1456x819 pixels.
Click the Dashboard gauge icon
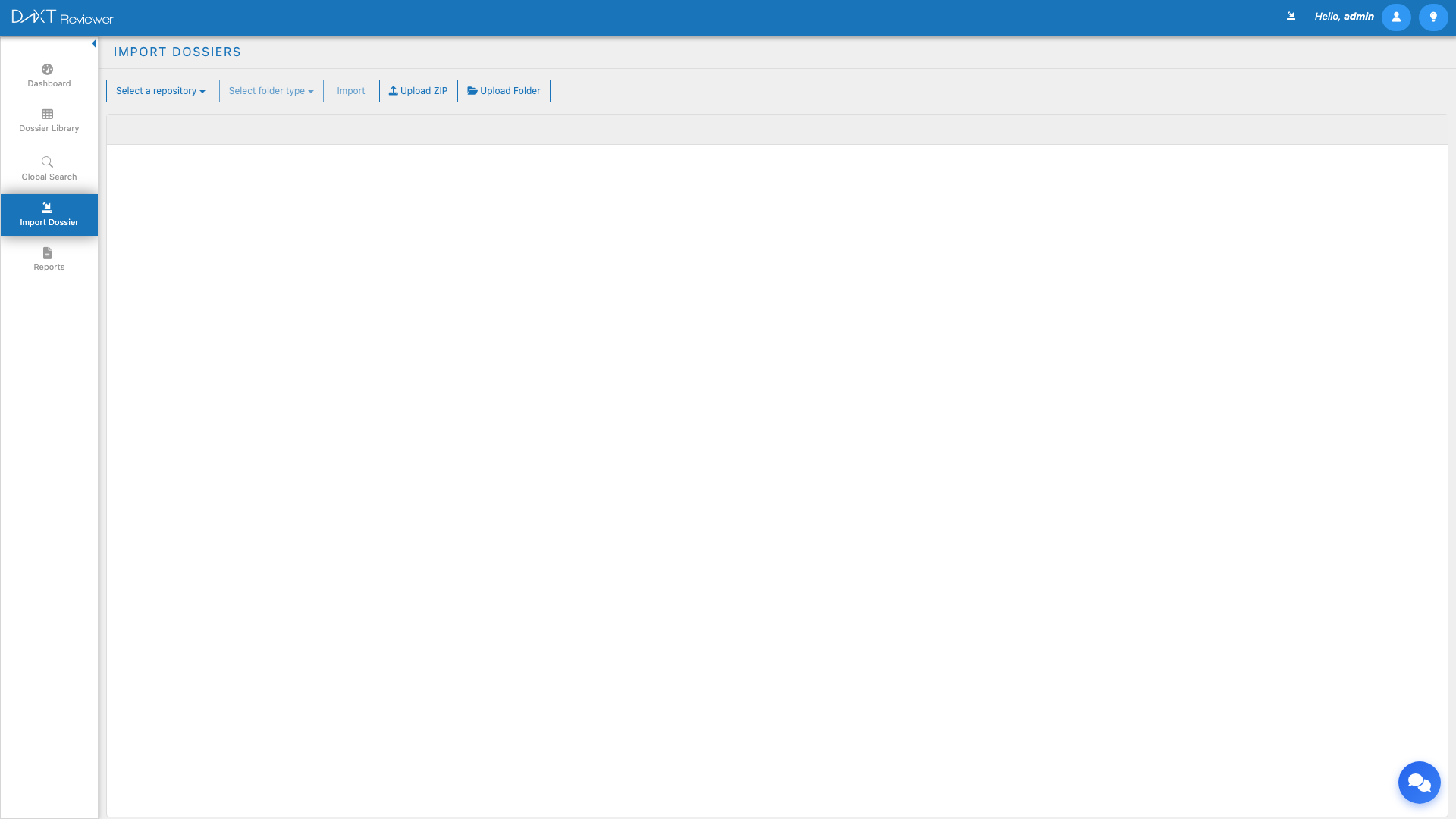(x=48, y=70)
